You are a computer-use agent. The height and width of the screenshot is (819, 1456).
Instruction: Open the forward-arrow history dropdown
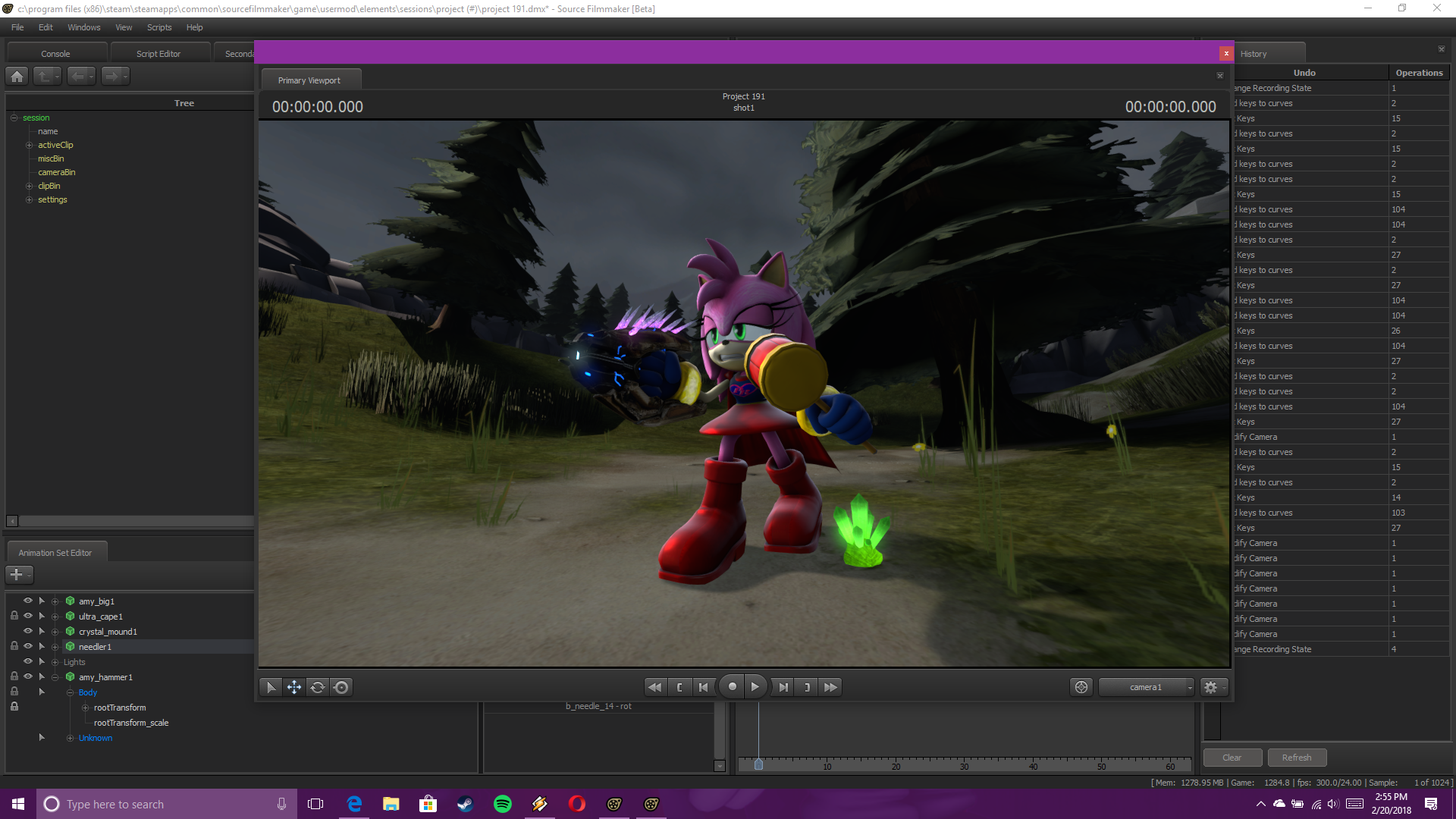pyautogui.click(x=126, y=76)
